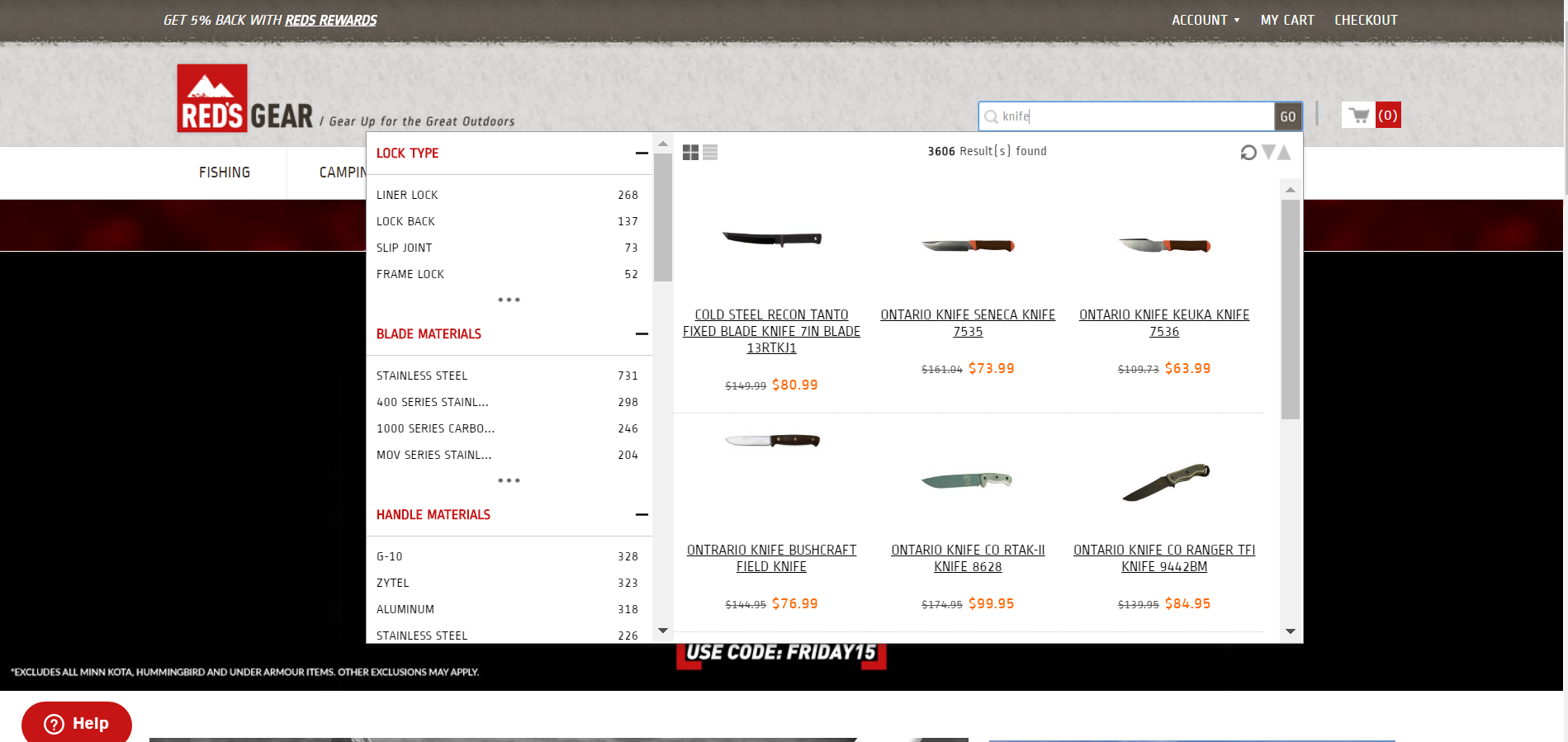Switch results to grid view
This screenshot has width=1568, height=742.
690,153
